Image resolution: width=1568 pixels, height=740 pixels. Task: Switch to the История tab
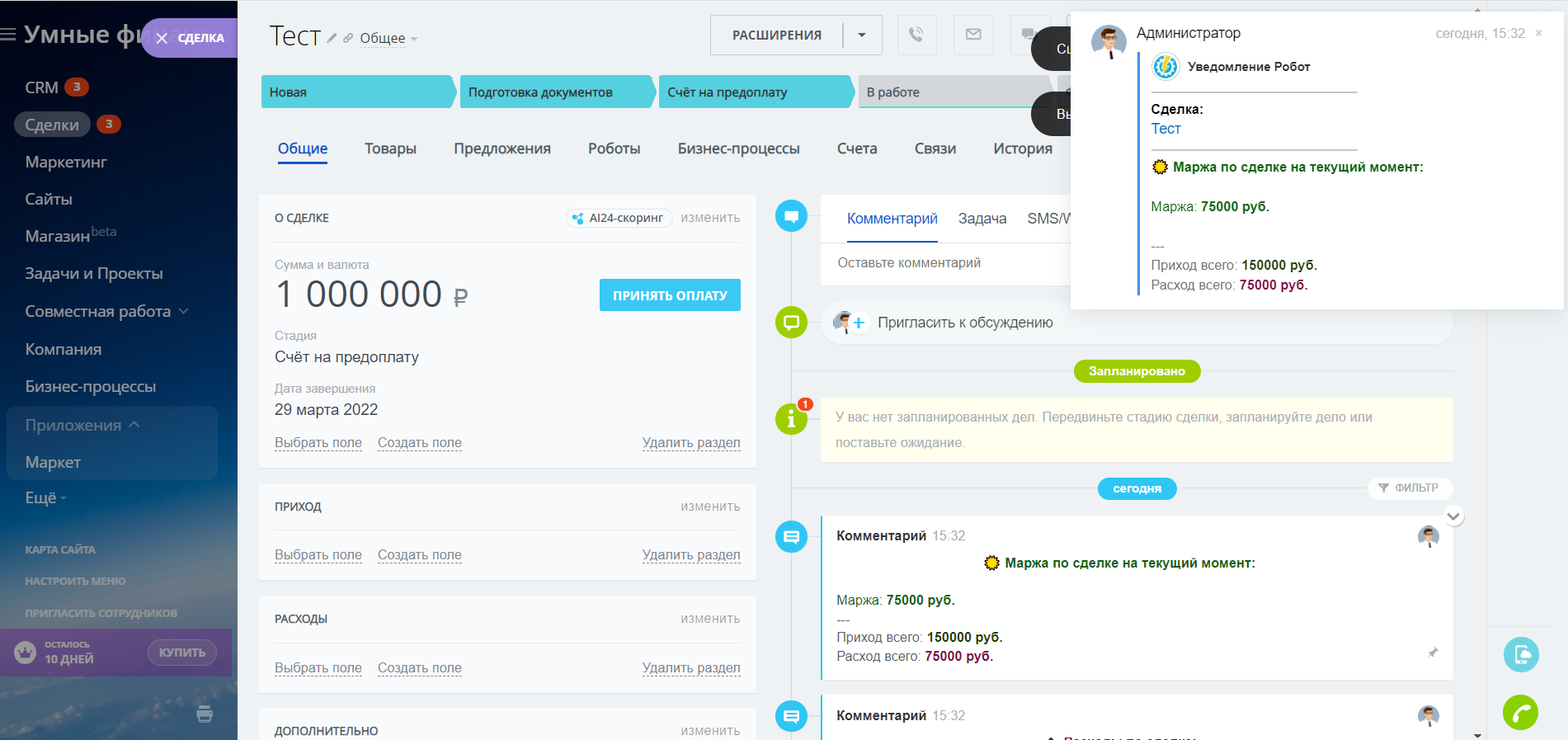pyautogui.click(x=1023, y=148)
